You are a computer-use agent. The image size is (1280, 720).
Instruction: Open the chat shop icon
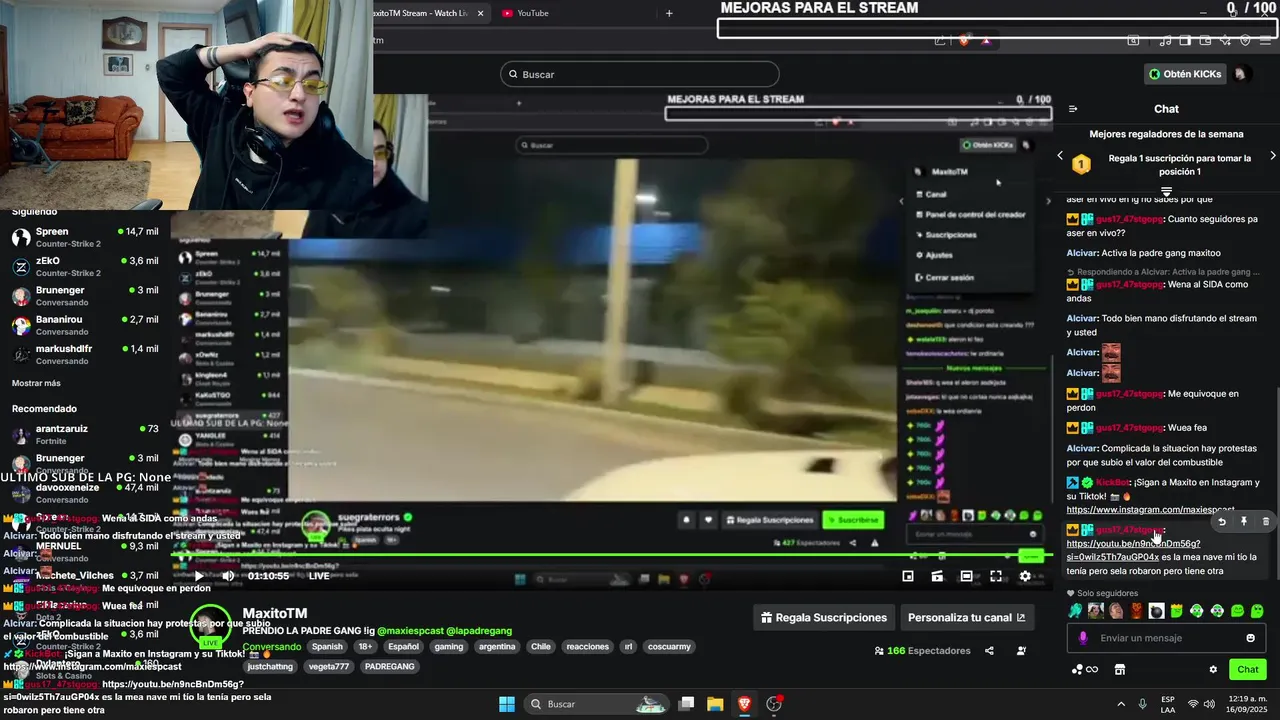point(1120,670)
